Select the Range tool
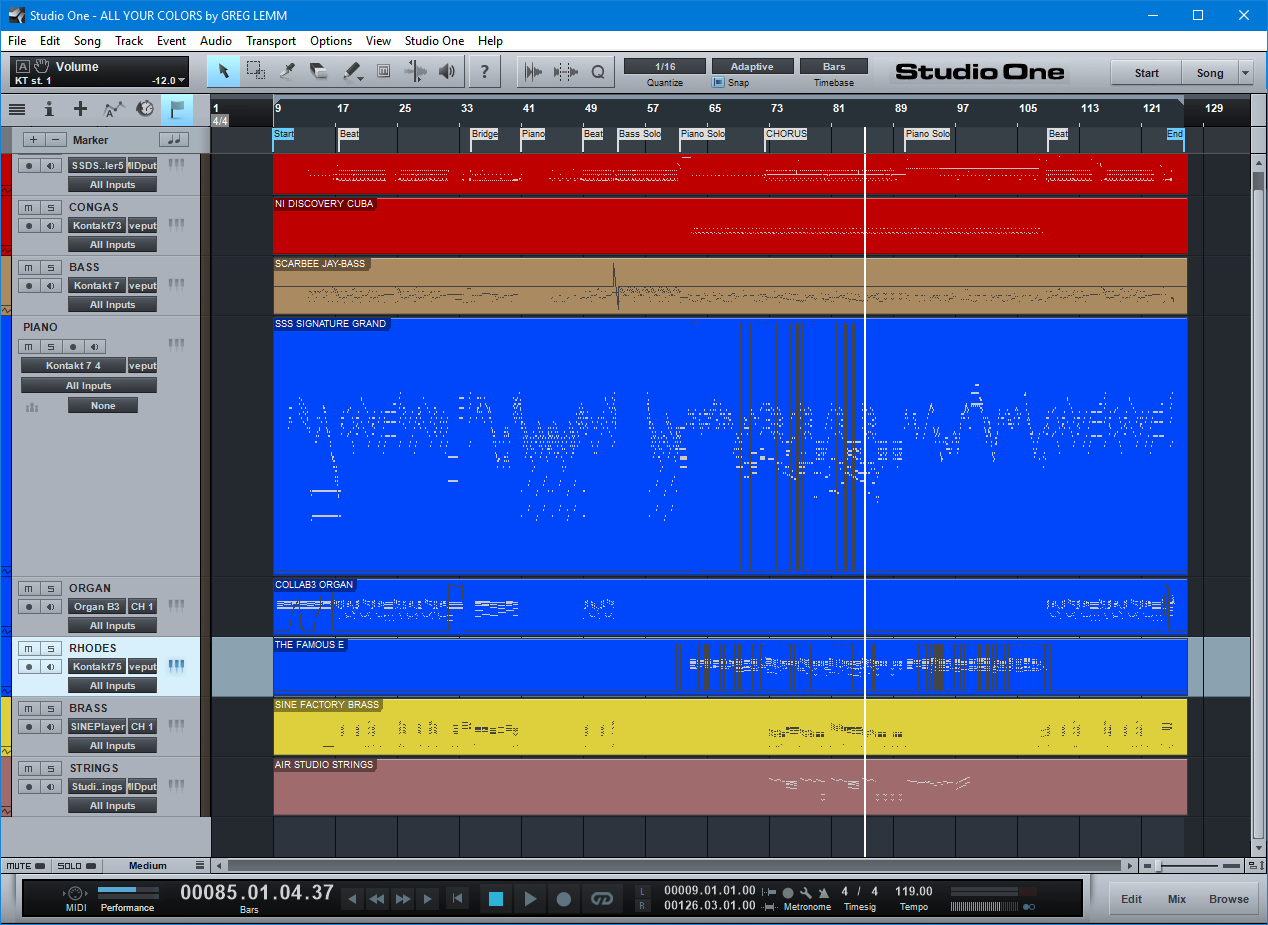The width and height of the screenshot is (1268, 925). click(x=256, y=71)
